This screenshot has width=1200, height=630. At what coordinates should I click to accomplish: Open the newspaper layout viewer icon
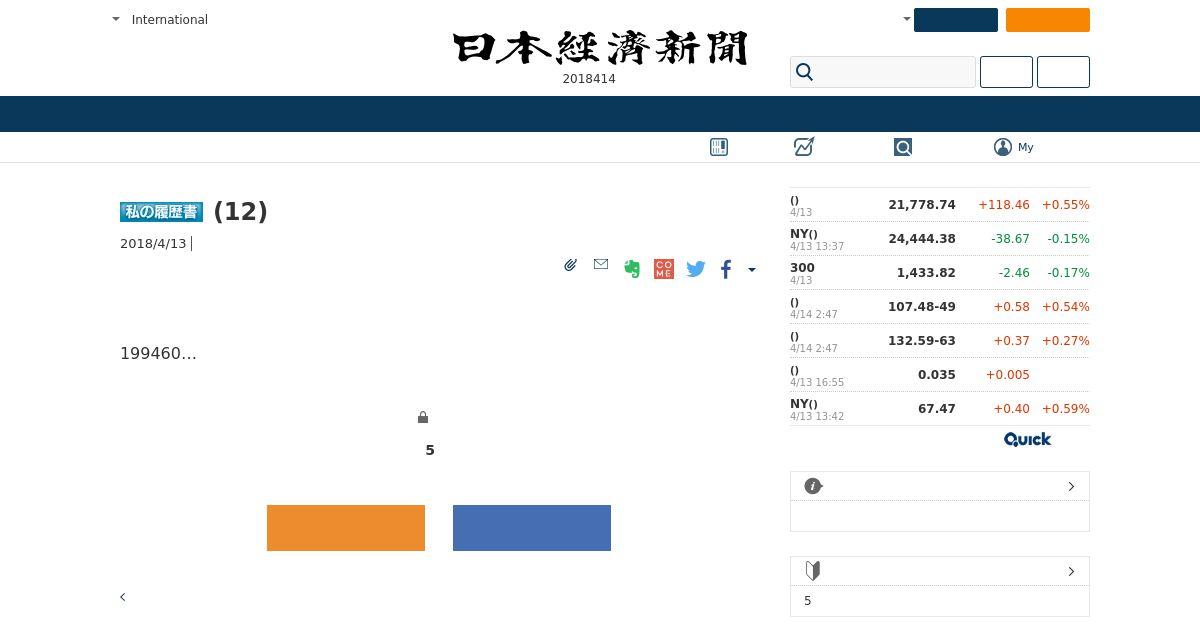719,147
